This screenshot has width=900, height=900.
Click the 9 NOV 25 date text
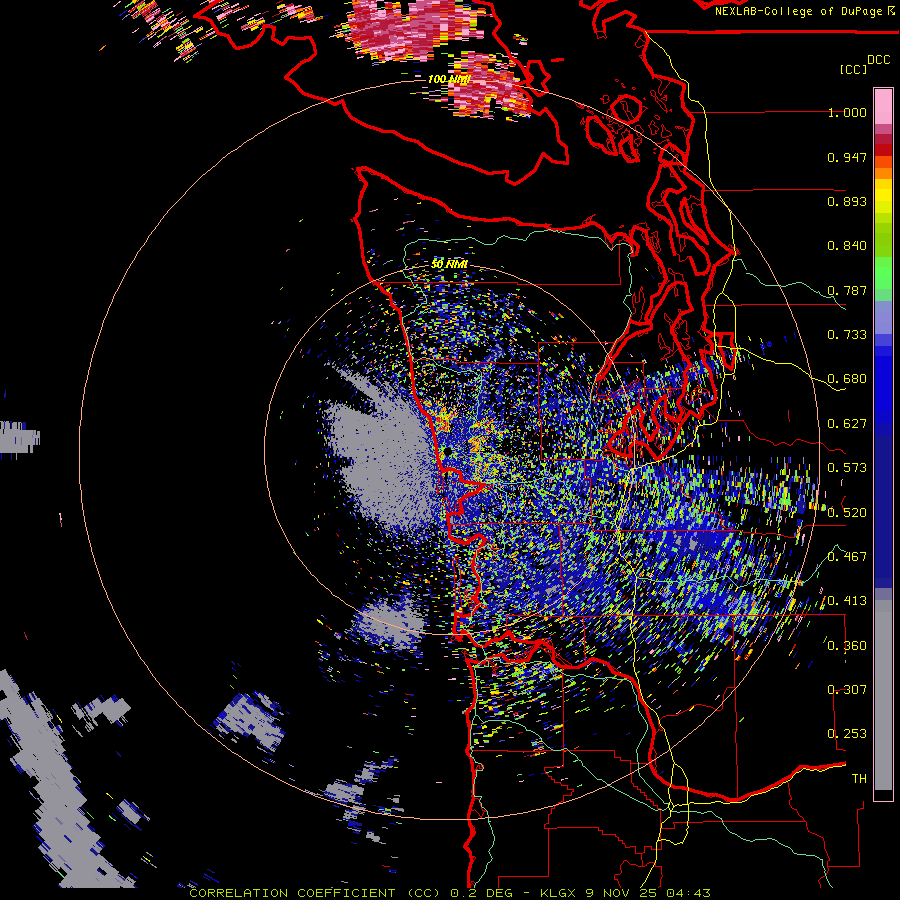623,893
